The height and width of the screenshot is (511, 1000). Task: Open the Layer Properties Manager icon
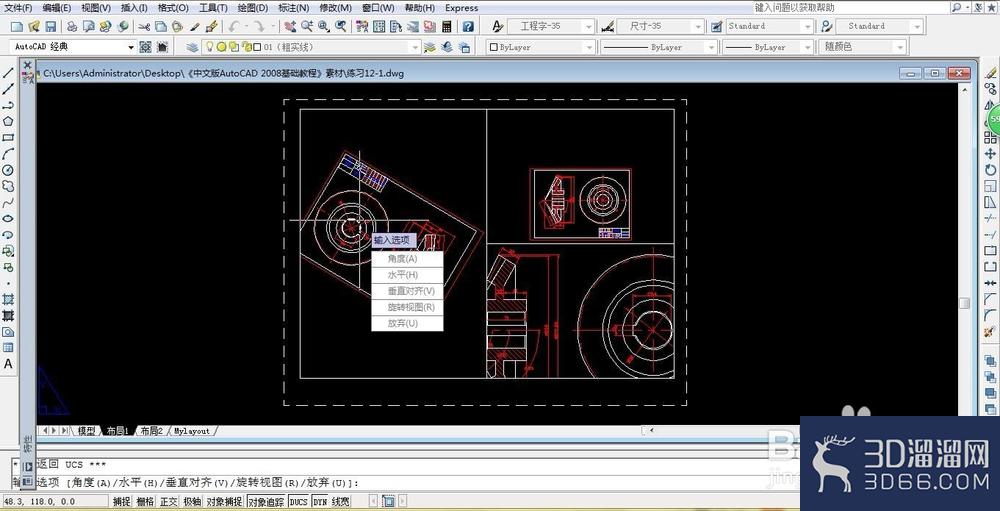coord(192,47)
